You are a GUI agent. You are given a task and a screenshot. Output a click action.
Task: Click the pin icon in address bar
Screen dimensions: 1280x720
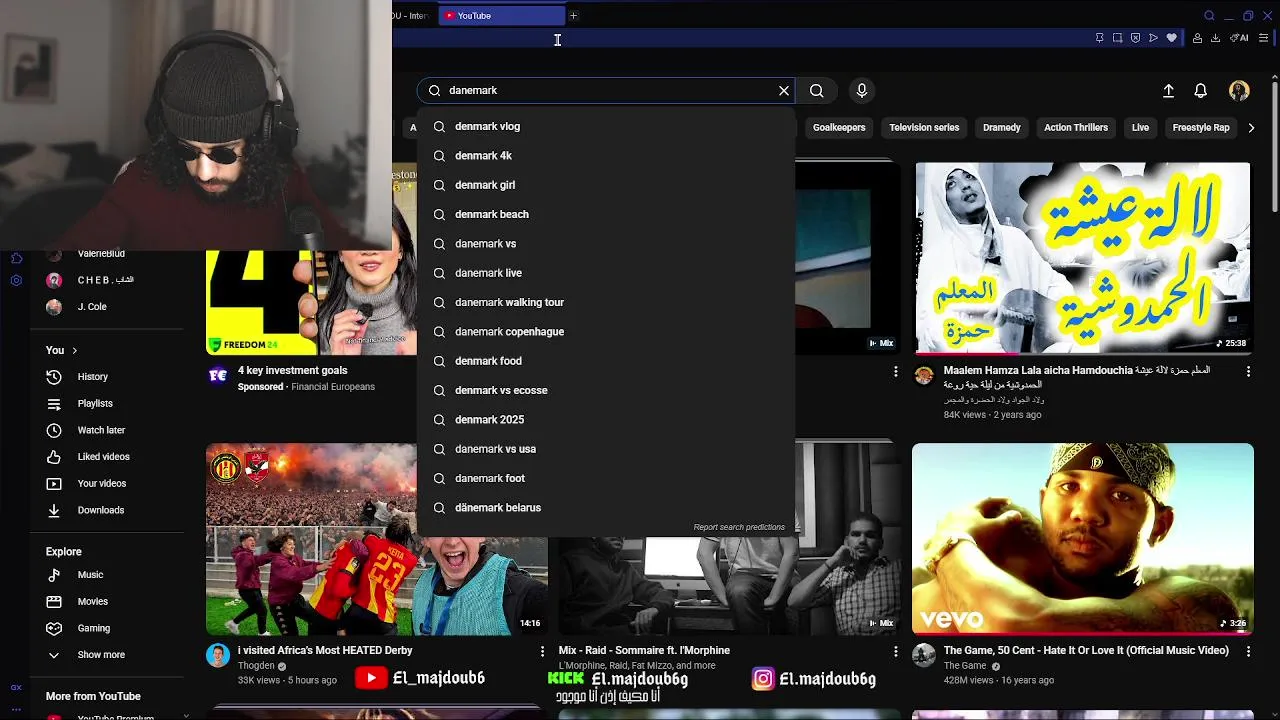1099,38
